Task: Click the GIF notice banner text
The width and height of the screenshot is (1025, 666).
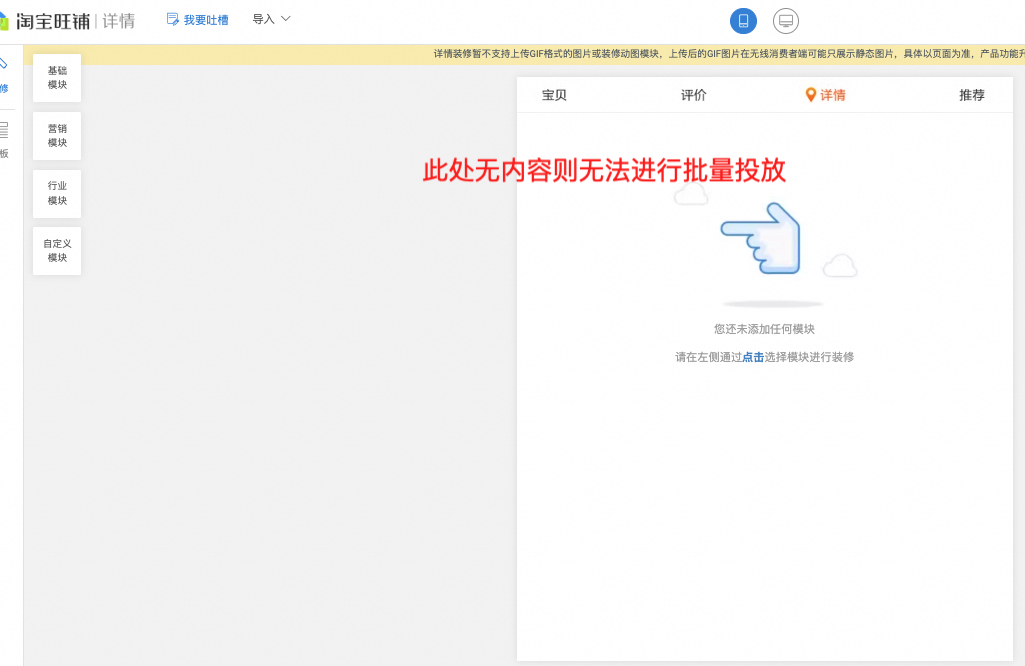Action: pyautogui.click(x=729, y=54)
